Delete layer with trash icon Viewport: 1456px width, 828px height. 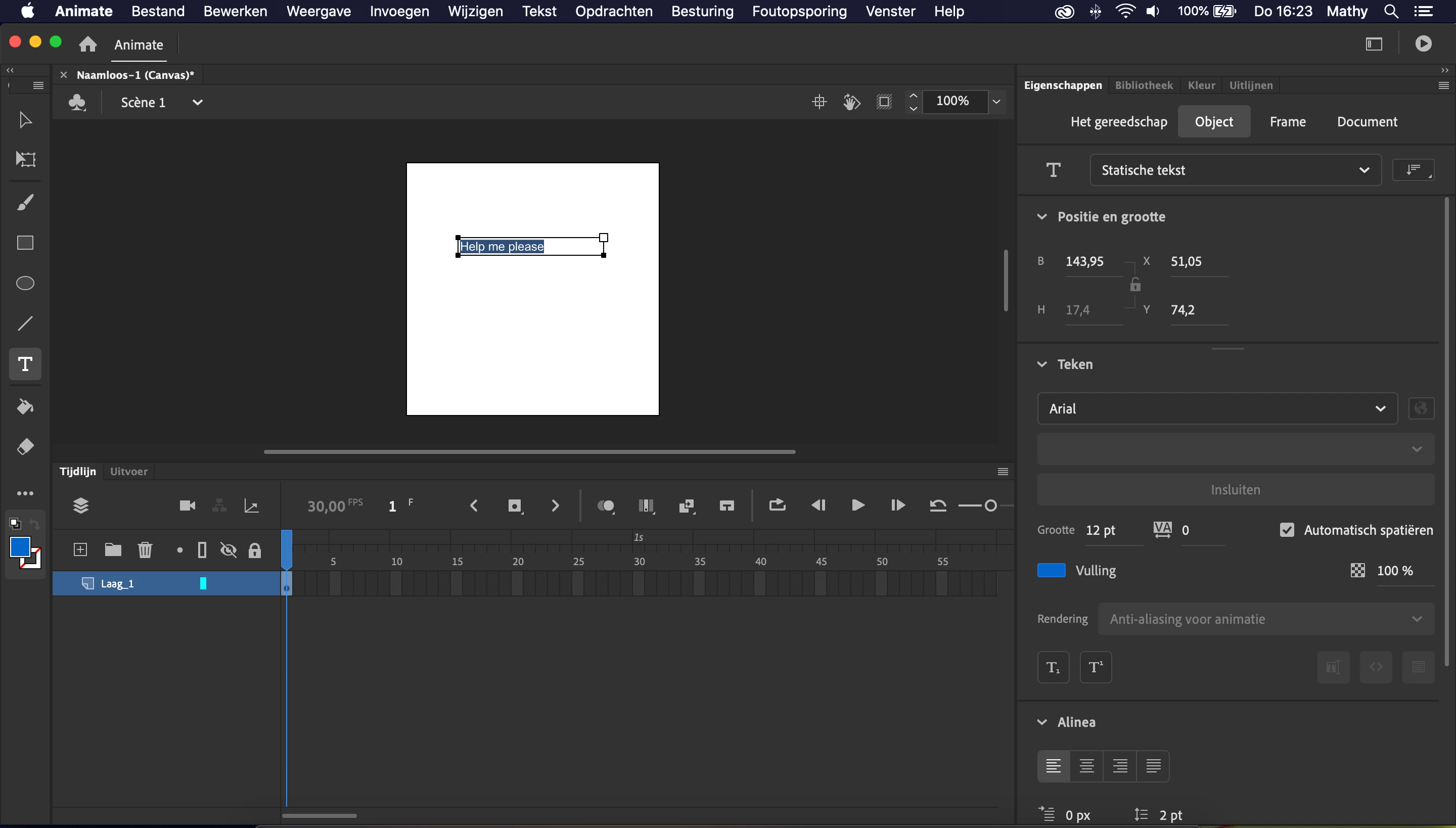pyautogui.click(x=145, y=549)
